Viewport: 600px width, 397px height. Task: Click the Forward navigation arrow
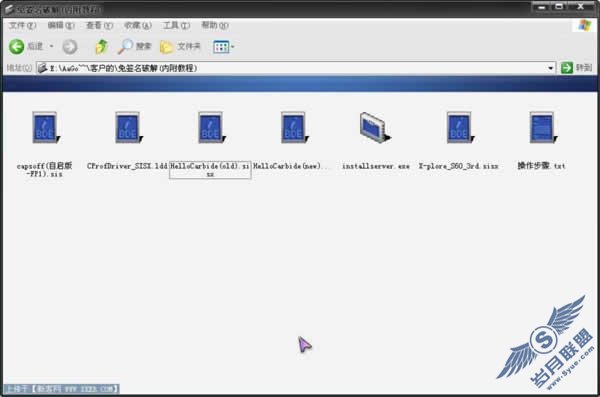click(70, 47)
